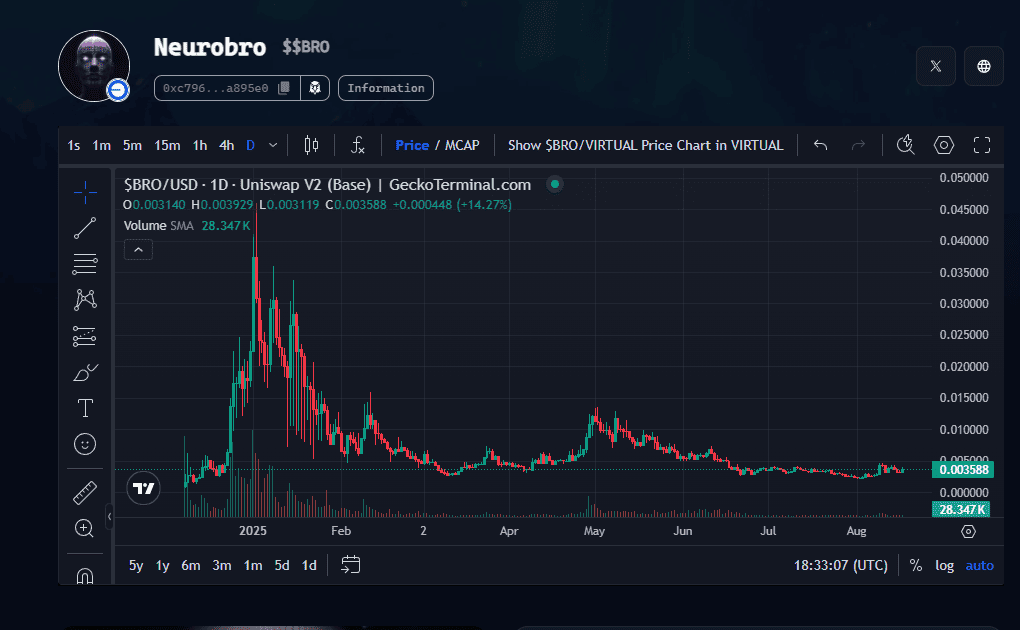
Task: Open candlestick chart type menu
Action: click(x=311, y=146)
